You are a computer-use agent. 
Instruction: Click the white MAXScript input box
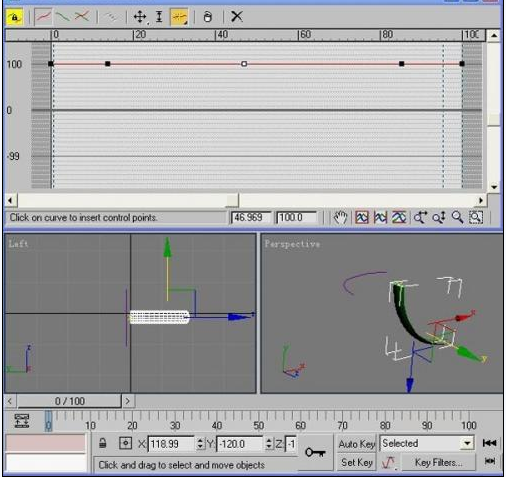tap(46, 462)
